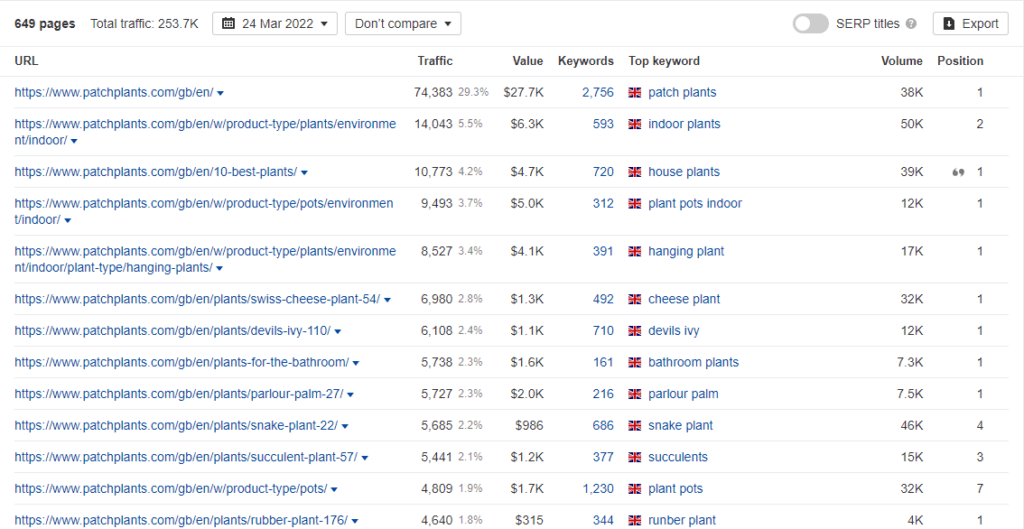Click the Total traffic: 253.7K label
This screenshot has width=1024, height=529.
click(x=144, y=24)
